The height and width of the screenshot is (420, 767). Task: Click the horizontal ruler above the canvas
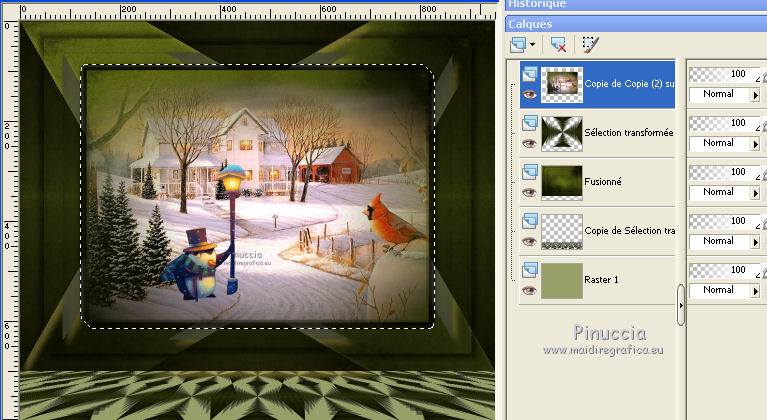click(258, 12)
